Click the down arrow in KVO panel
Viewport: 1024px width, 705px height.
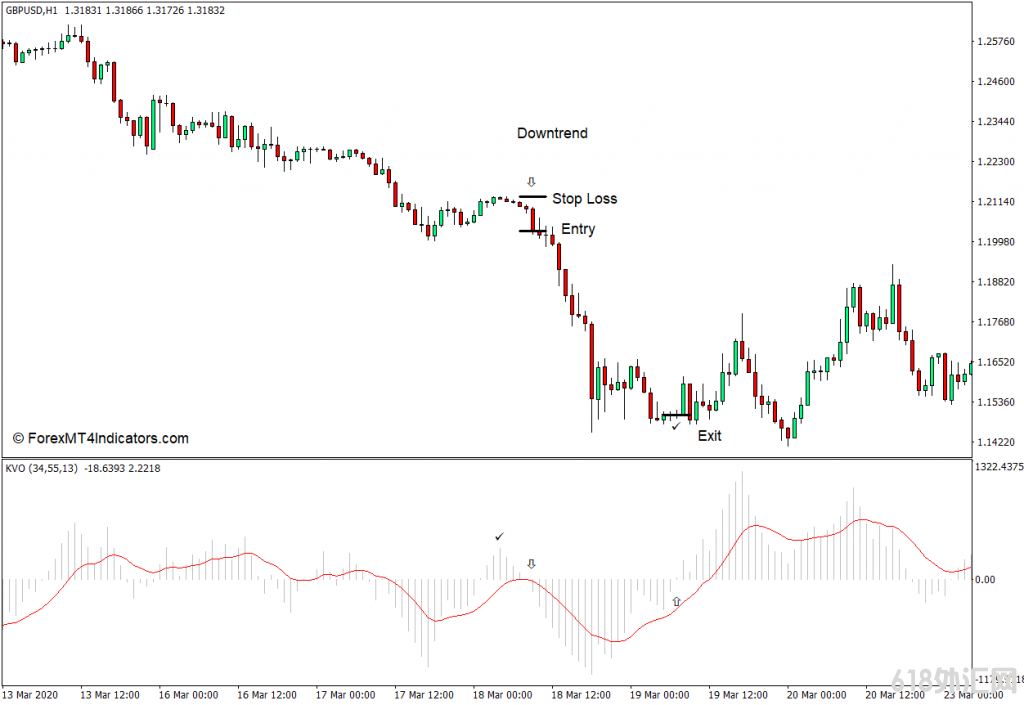tap(531, 563)
